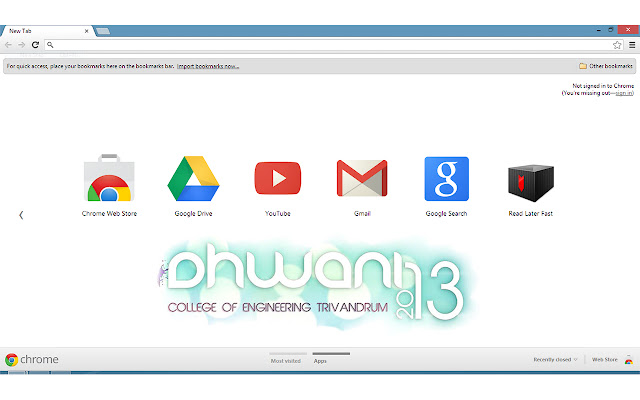The height and width of the screenshot is (400, 640).
Task: Click the forward navigation arrow
Action: pyautogui.click(x=22, y=45)
